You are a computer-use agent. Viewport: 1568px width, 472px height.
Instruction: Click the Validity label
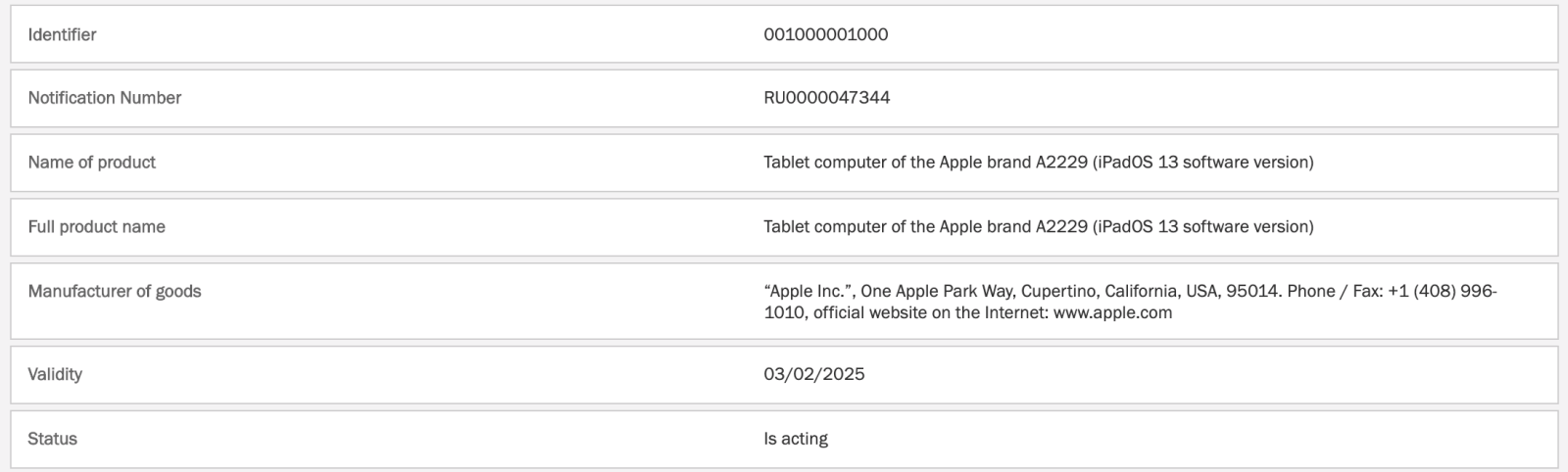(55, 374)
